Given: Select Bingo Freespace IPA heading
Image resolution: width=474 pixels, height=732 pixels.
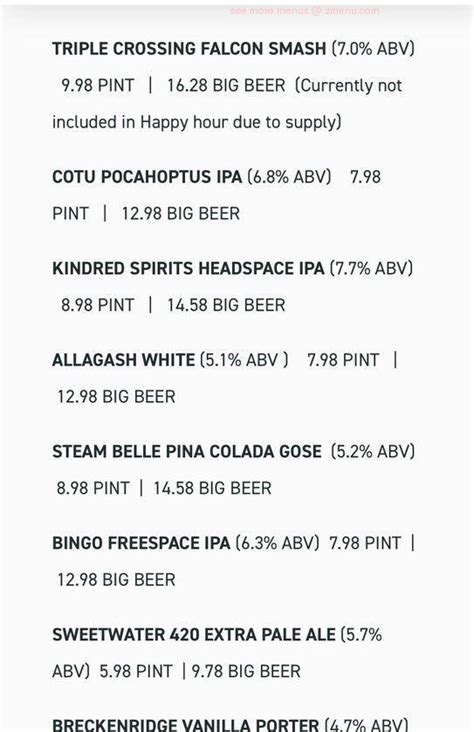Looking at the screenshot, I should (141, 543).
